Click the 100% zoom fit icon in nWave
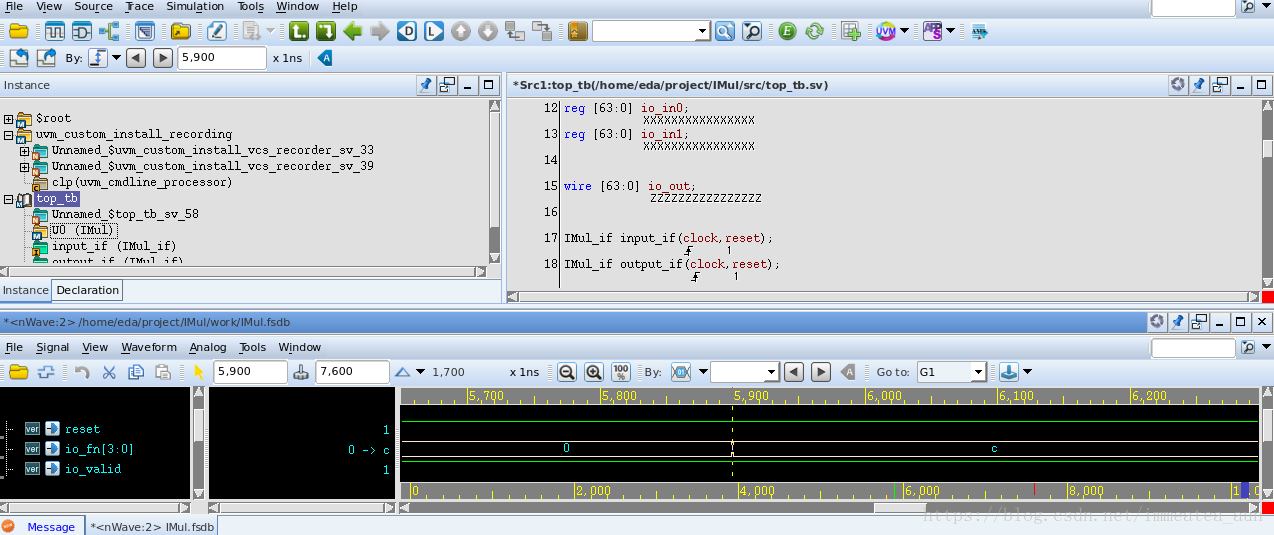The image size is (1274, 535). coord(620,372)
